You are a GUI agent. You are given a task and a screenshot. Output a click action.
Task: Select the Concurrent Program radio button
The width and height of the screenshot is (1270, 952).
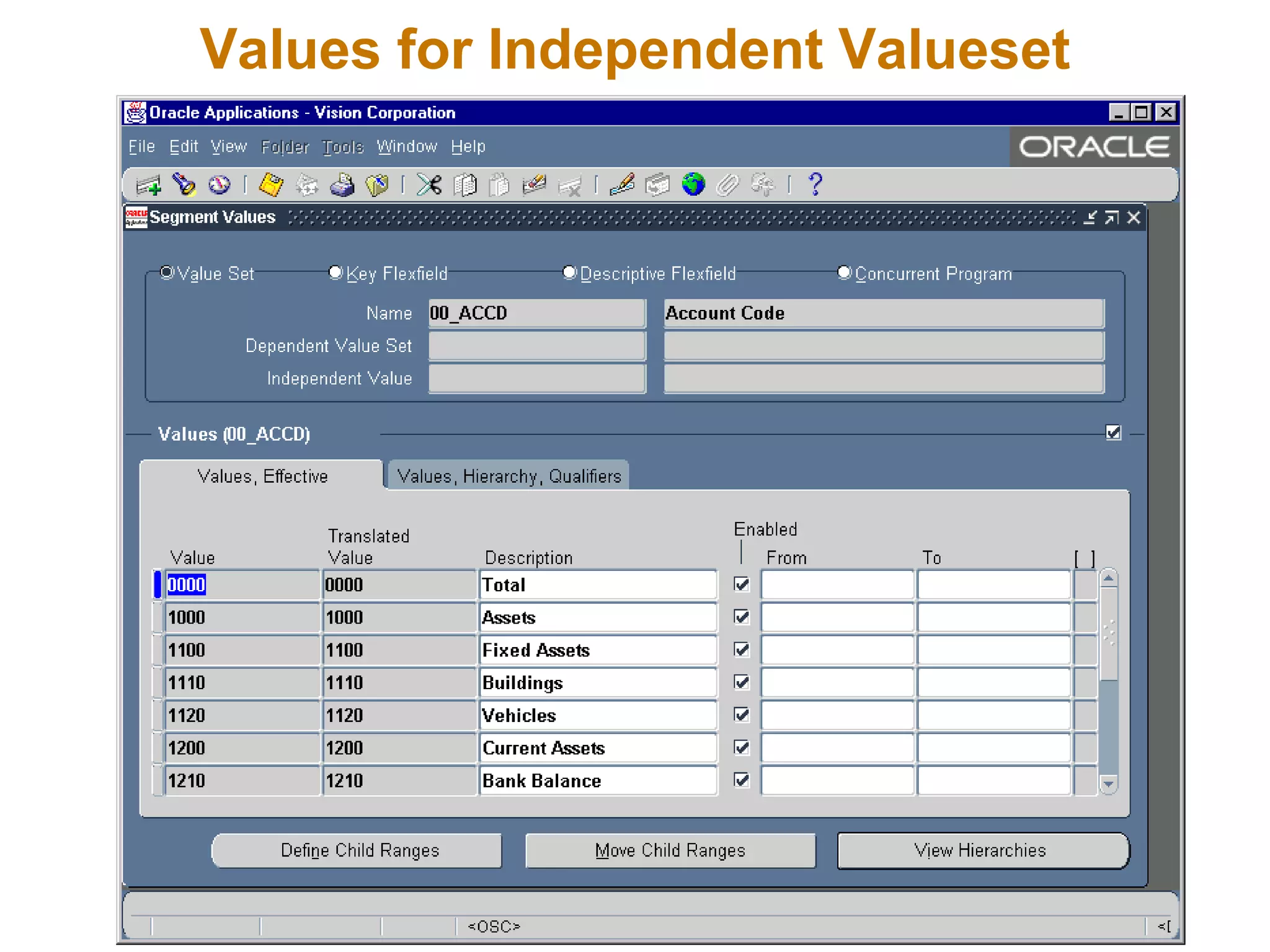pyautogui.click(x=844, y=272)
